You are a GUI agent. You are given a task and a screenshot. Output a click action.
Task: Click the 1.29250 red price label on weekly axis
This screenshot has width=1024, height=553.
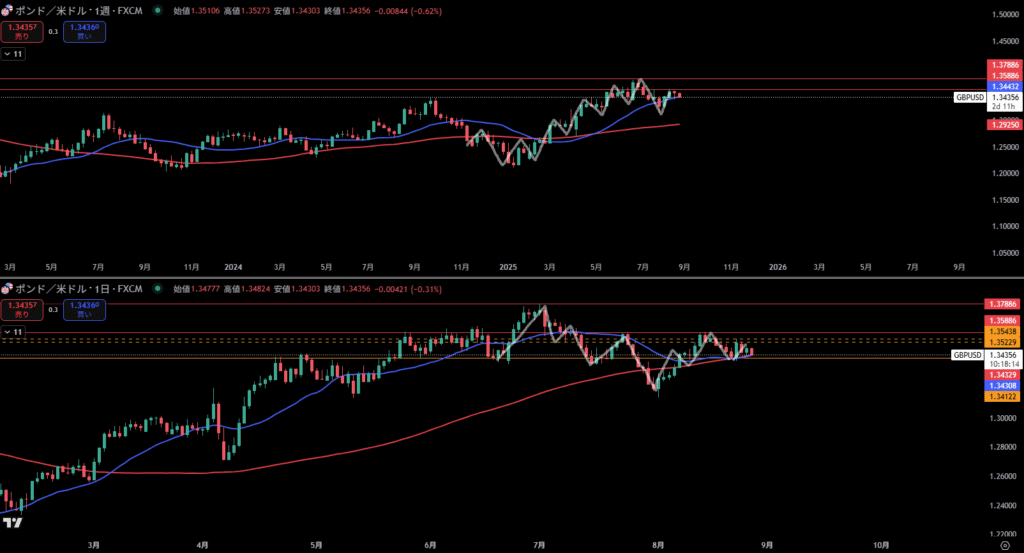tap(1005, 125)
